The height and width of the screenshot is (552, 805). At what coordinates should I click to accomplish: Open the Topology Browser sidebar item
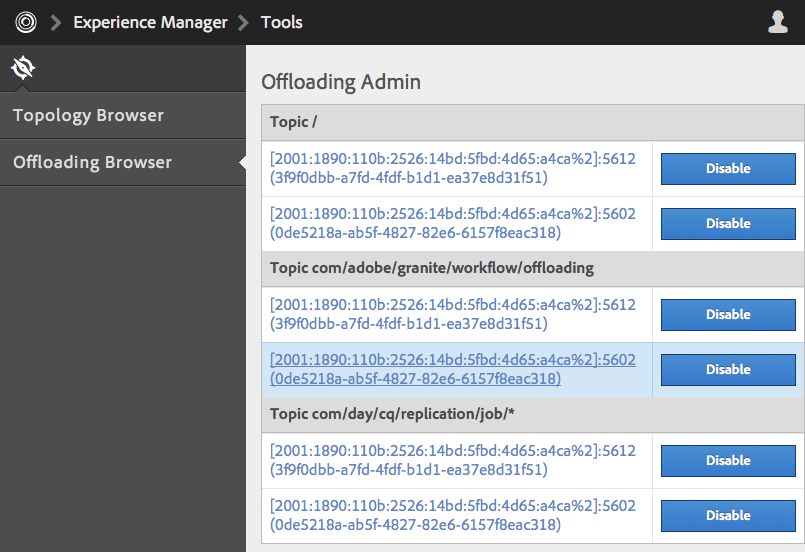tap(88, 116)
